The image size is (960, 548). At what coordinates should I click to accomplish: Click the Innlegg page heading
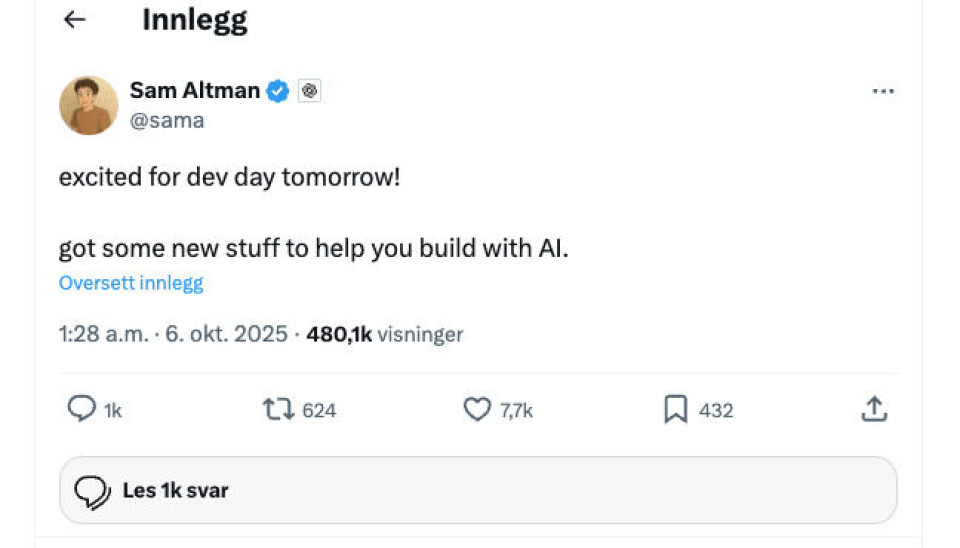(x=194, y=20)
